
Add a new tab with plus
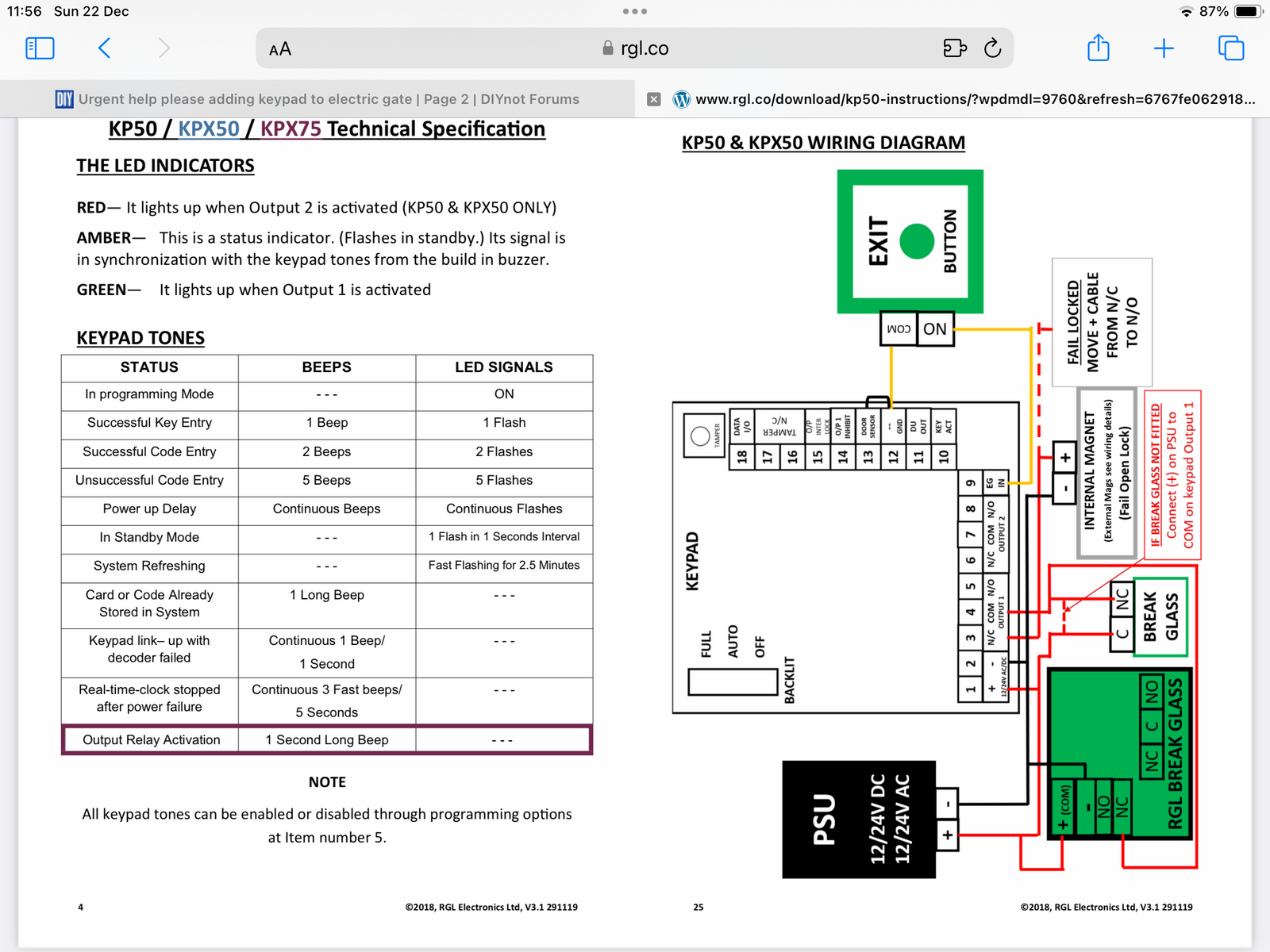tap(1164, 48)
